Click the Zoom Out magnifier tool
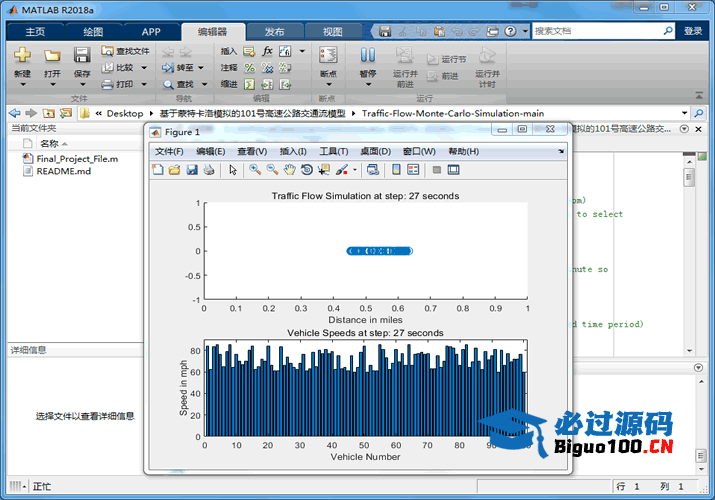This screenshot has height=500, width=715. (x=272, y=170)
